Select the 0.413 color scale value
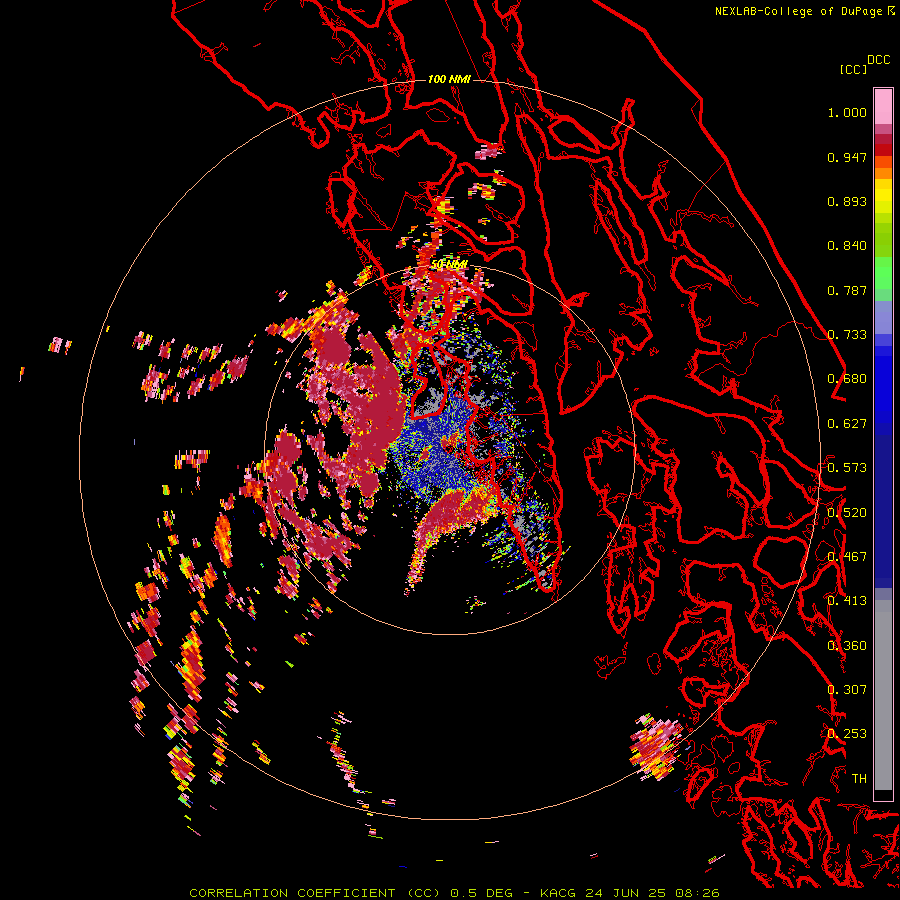The width and height of the screenshot is (900, 900). [x=847, y=601]
